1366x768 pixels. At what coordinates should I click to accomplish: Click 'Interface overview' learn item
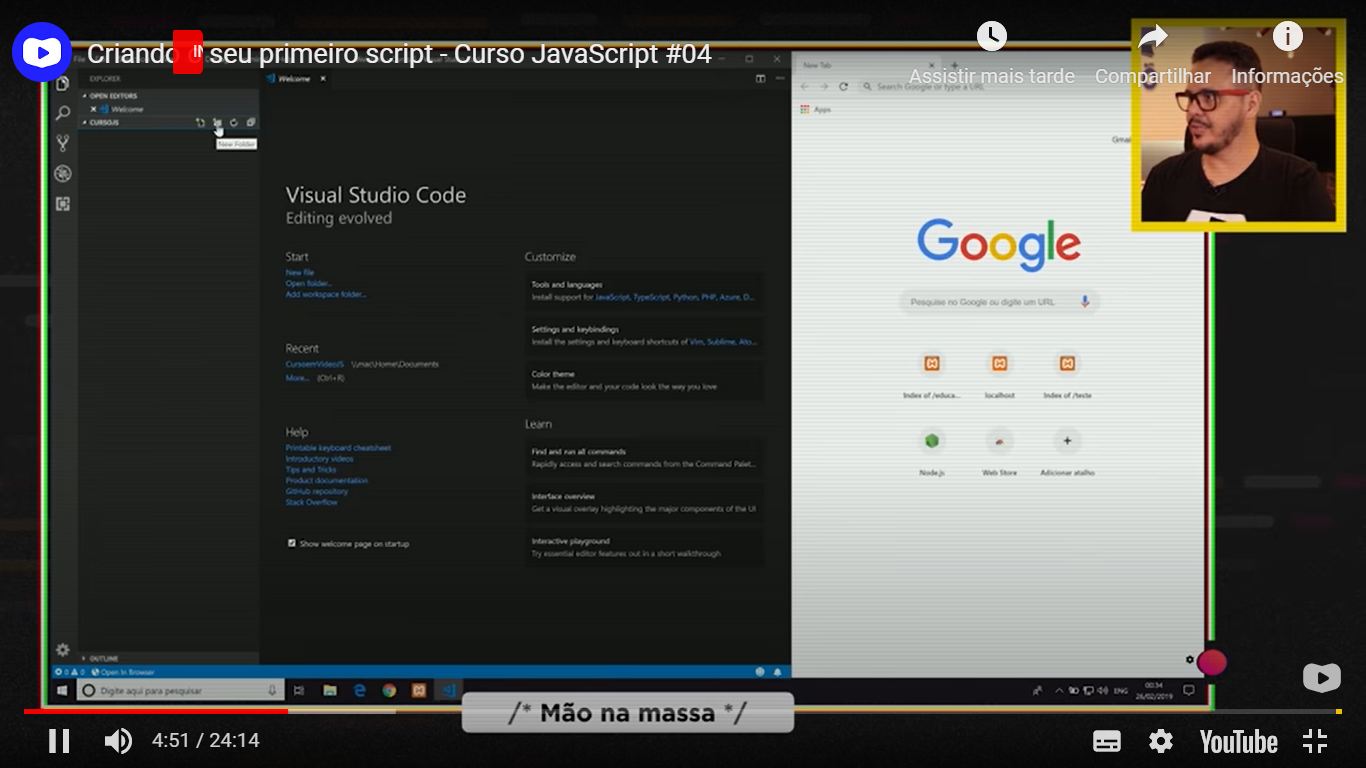coord(645,502)
